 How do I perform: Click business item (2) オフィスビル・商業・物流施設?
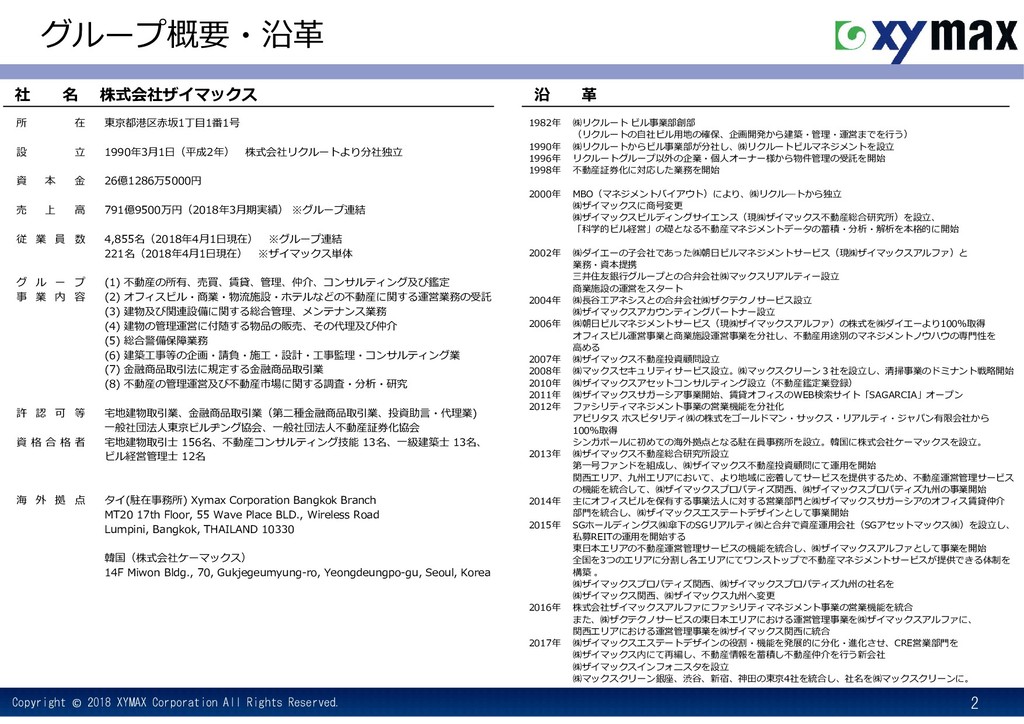point(298,297)
